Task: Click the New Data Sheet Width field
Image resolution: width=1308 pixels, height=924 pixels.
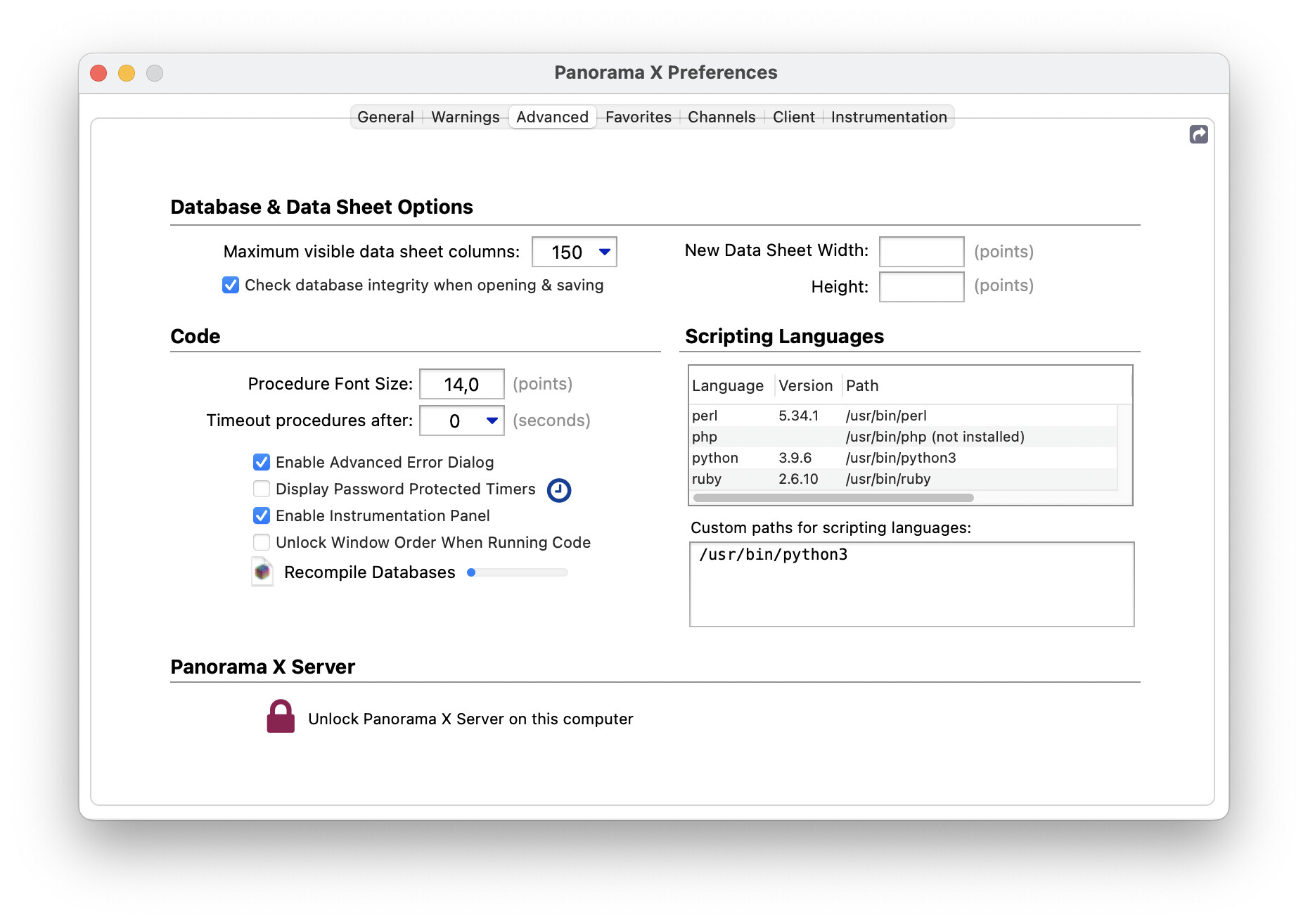Action: pos(921,252)
